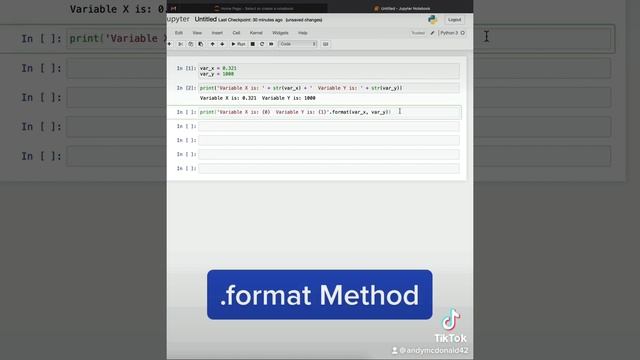
Task: Select the In [2] print concatenation cell
Action: pyautogui.click(x=329, y=88)
